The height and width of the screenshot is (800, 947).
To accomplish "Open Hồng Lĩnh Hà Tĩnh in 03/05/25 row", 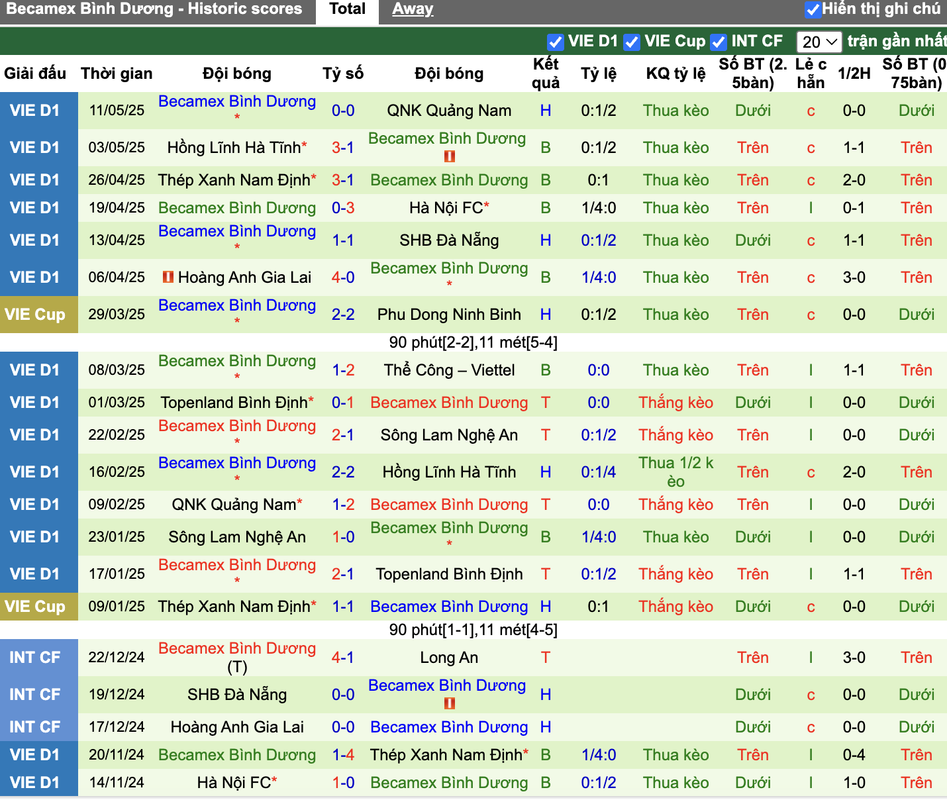I will tap(234, 147).
